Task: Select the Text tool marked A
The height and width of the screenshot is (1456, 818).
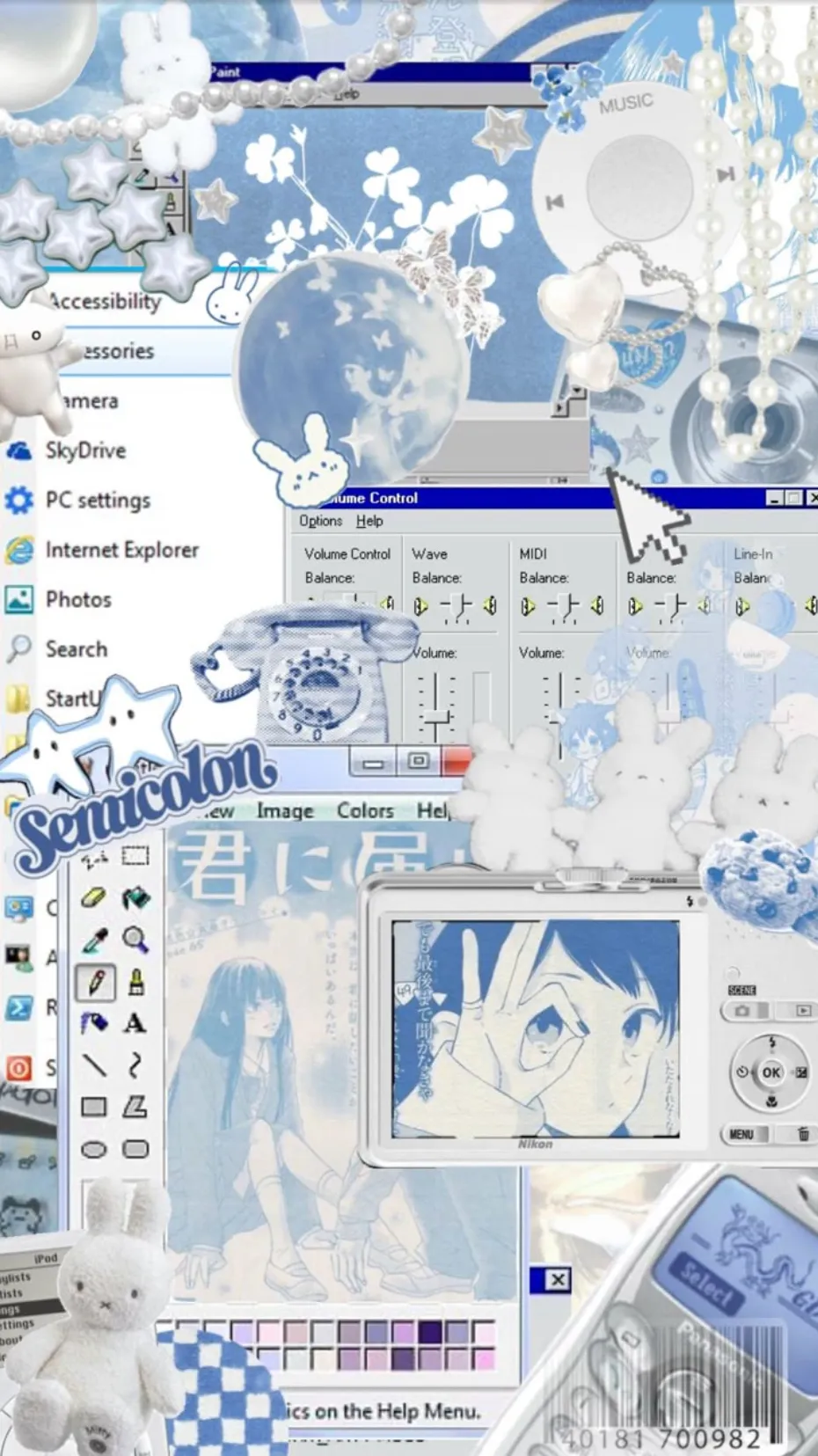Action: point(135,1023)
